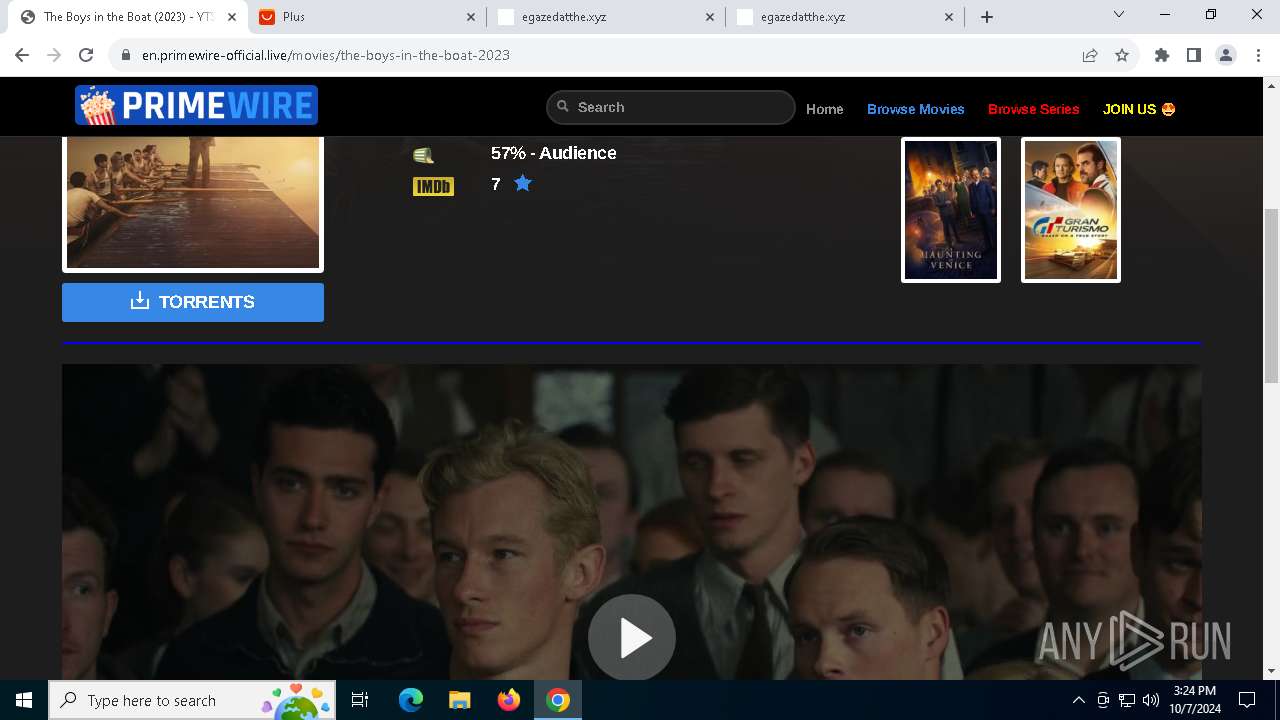Switch to first egazedatthe.xyz tab
The height and width of the screenshot is (720, 1280).
[607, 17]
